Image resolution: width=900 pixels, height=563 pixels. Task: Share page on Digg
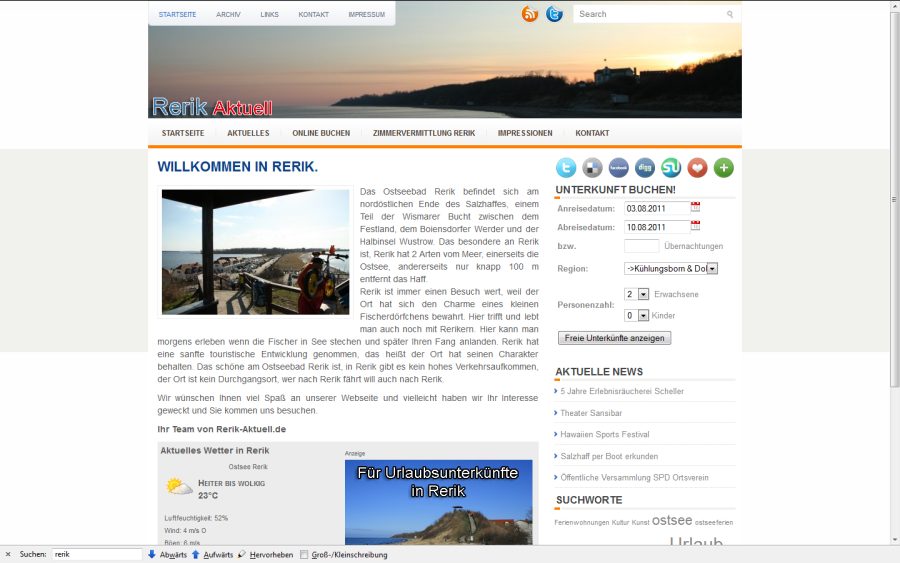[645, 168]
